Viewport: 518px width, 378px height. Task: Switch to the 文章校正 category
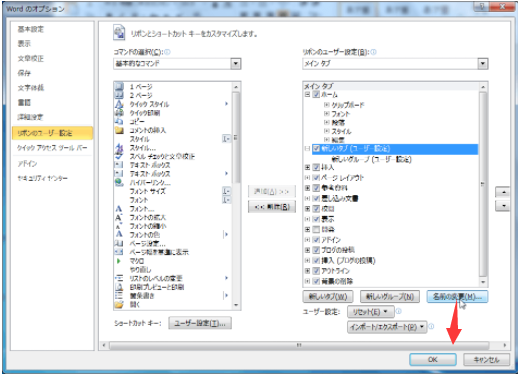tap(31, 59)
